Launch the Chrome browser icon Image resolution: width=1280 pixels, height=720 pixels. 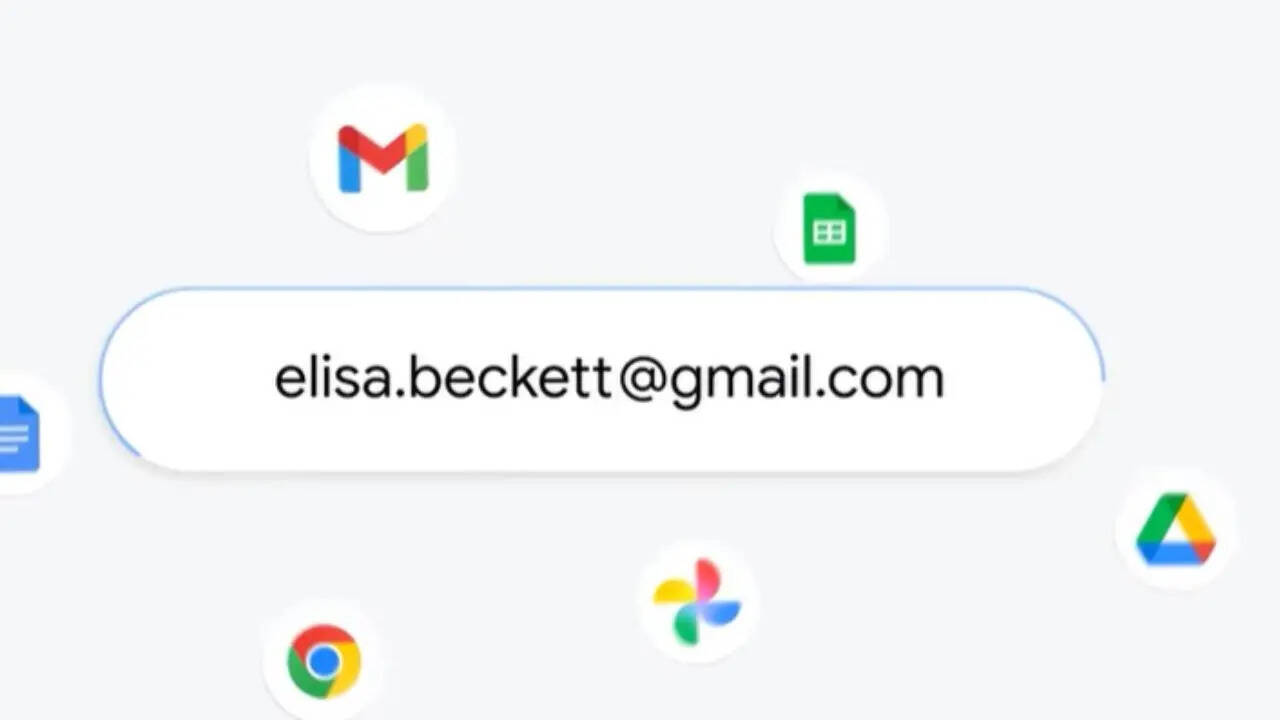(324, 661)
